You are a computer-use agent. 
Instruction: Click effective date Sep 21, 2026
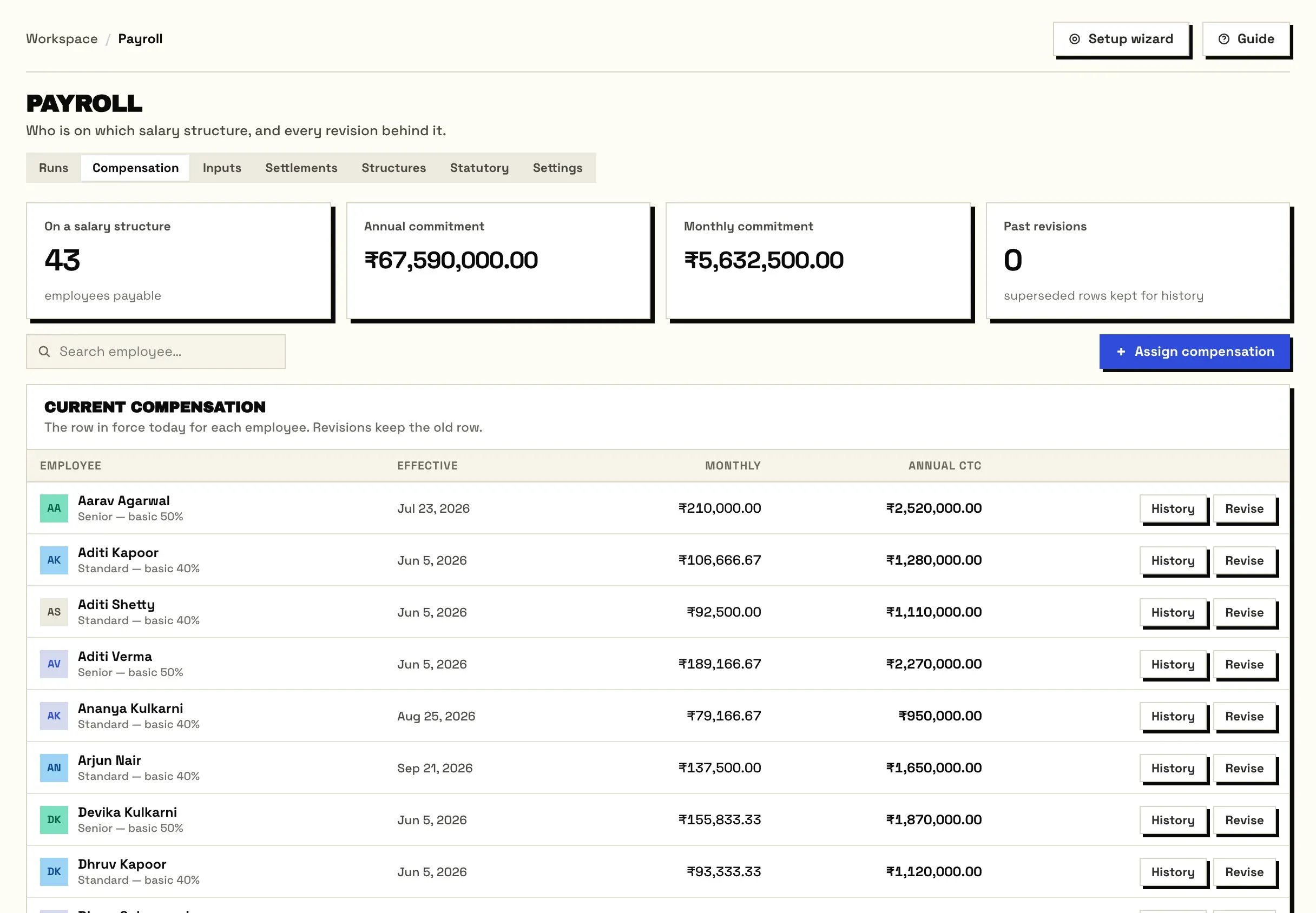click(x=435, y=768)
